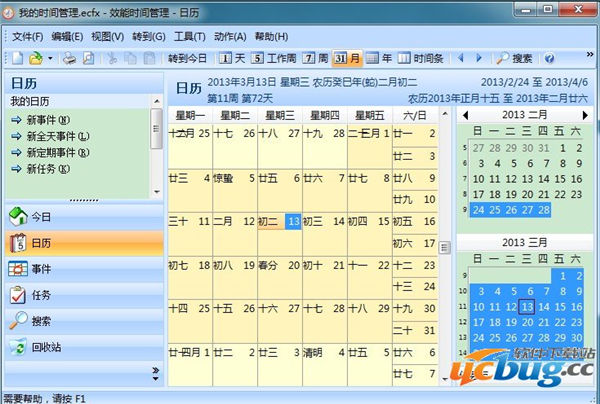Select the 惊蛰 5 day cell
This screenshot has height=404, width=600.
pos(234,191)
